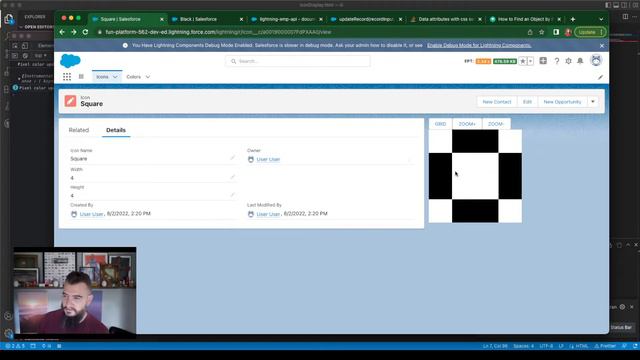Click the red Icon record badge beside Square
The width and height of the screenshot is (640, 360).
tap(70, 101)
